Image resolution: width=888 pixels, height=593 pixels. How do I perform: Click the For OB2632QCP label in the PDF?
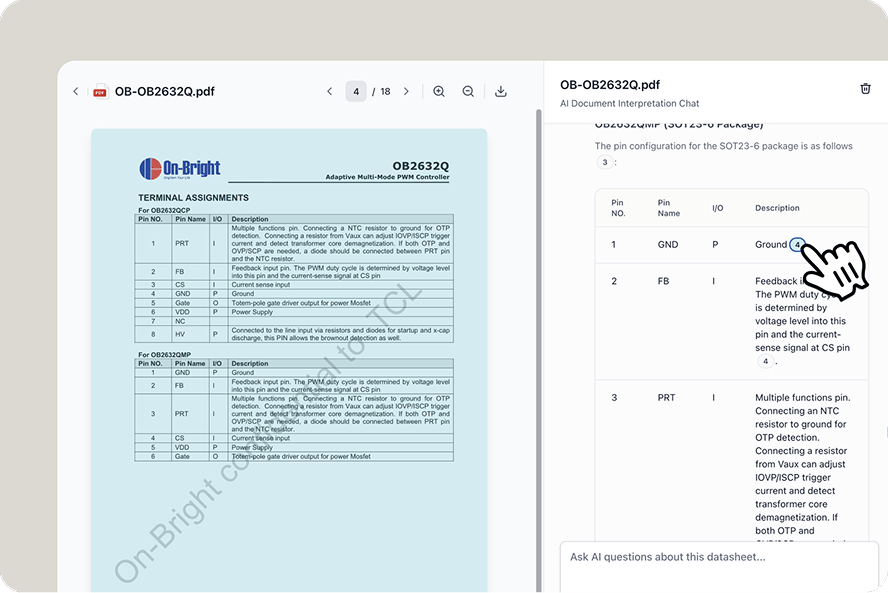pos(164,210)
